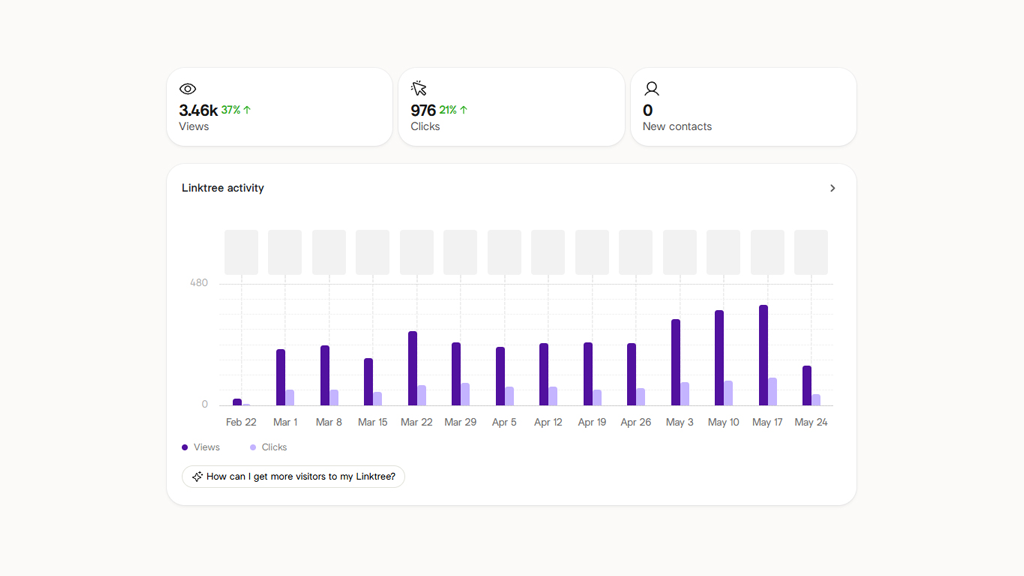The width and height of the screenshot is (1024, 576).
Task: Click the Views card label text
Action: [x=194, y=127]
